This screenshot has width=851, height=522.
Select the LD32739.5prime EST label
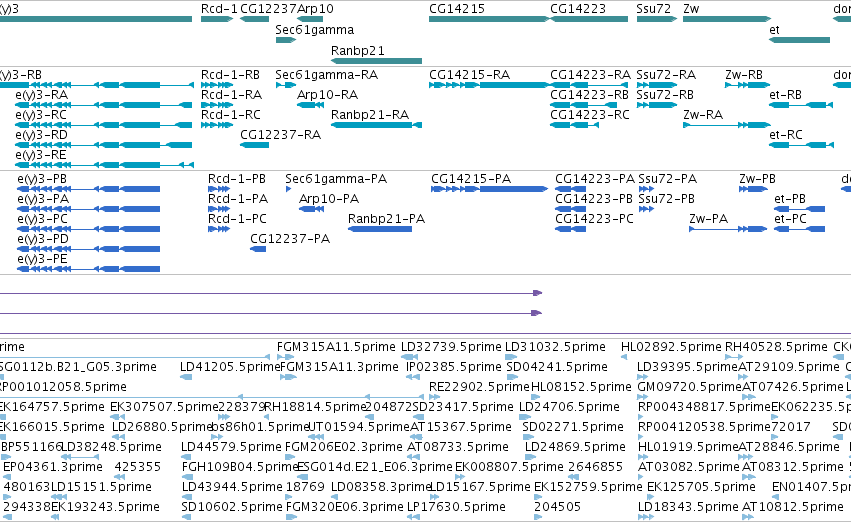pos(451,347)
